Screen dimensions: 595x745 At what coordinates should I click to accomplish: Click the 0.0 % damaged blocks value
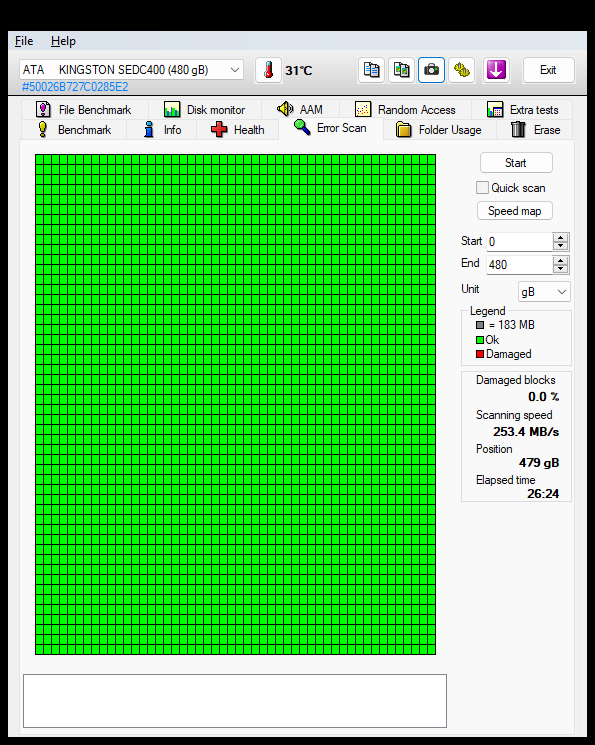point(543,397)
